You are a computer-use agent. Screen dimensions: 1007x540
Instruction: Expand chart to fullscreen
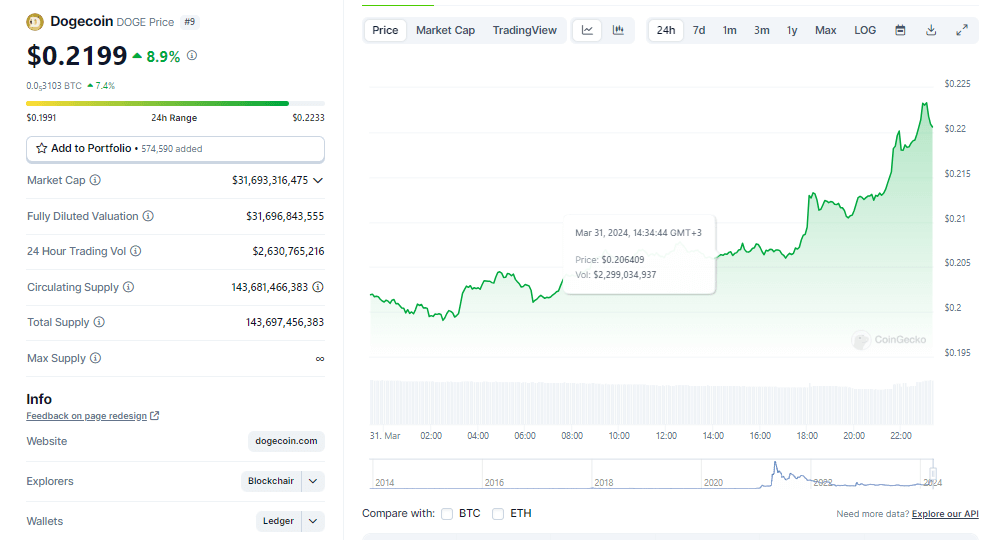click(962, 30)
